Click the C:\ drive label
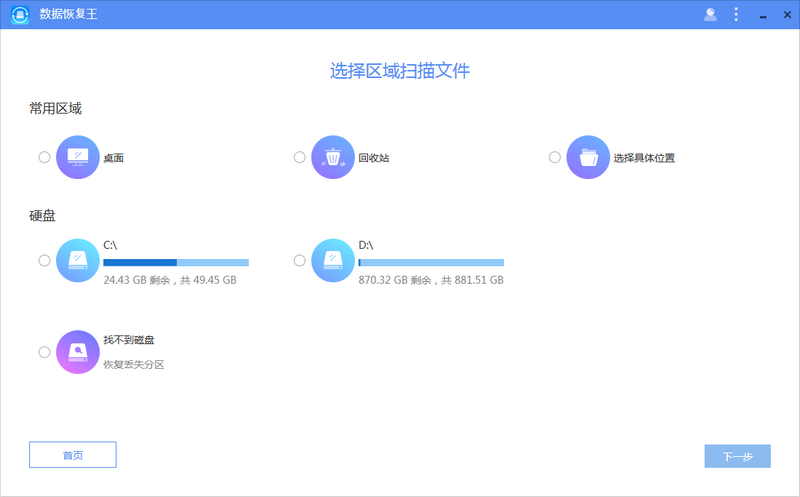 pyautogui.click(x=110, y=245)
